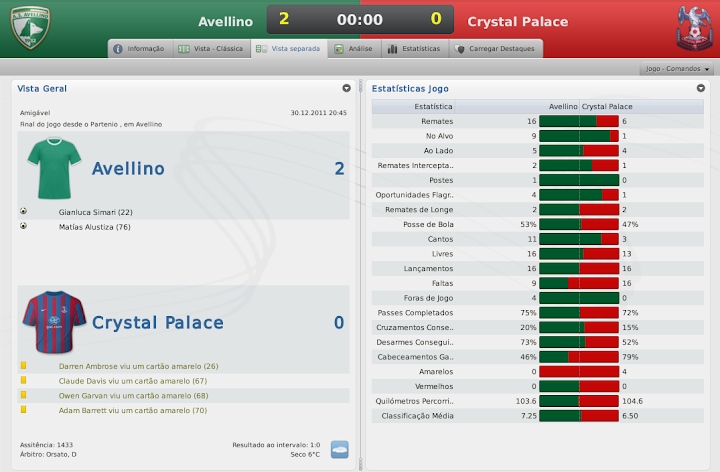The width and height of the screenshot is (720, 472).
Task: Click goal ball icon beside Matías Alustiza
Action: 23,226
